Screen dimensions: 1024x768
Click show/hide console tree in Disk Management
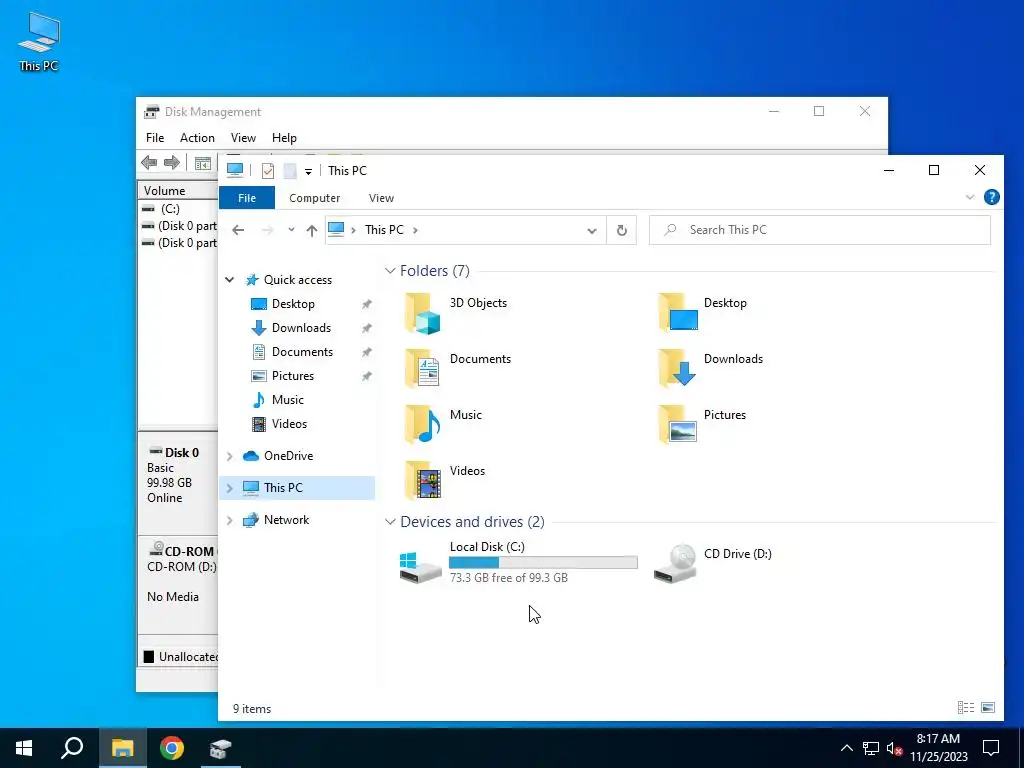coord(203,163)
